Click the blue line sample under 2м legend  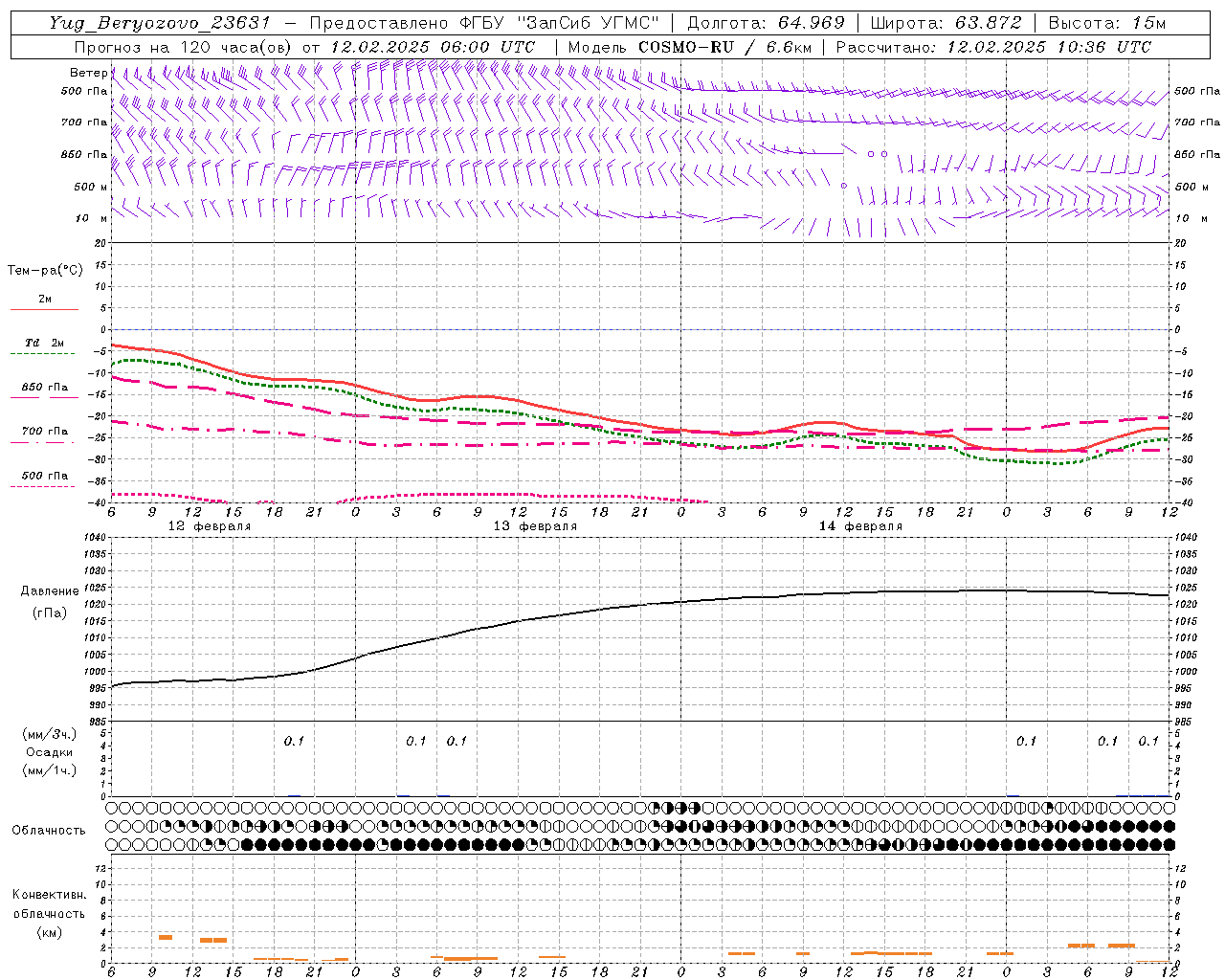tap(44, 310)
